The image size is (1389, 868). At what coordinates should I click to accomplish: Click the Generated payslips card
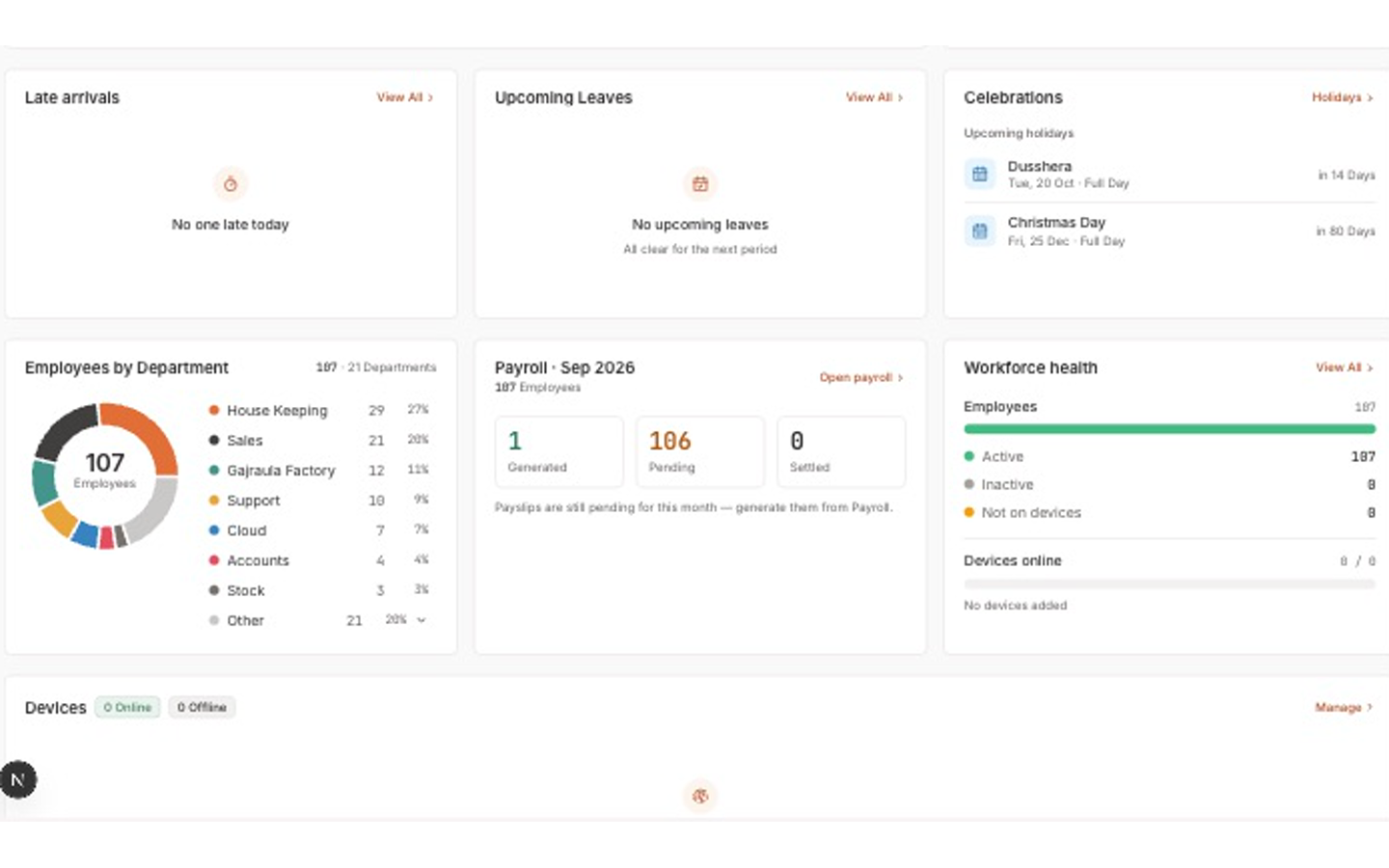(559, 451)
